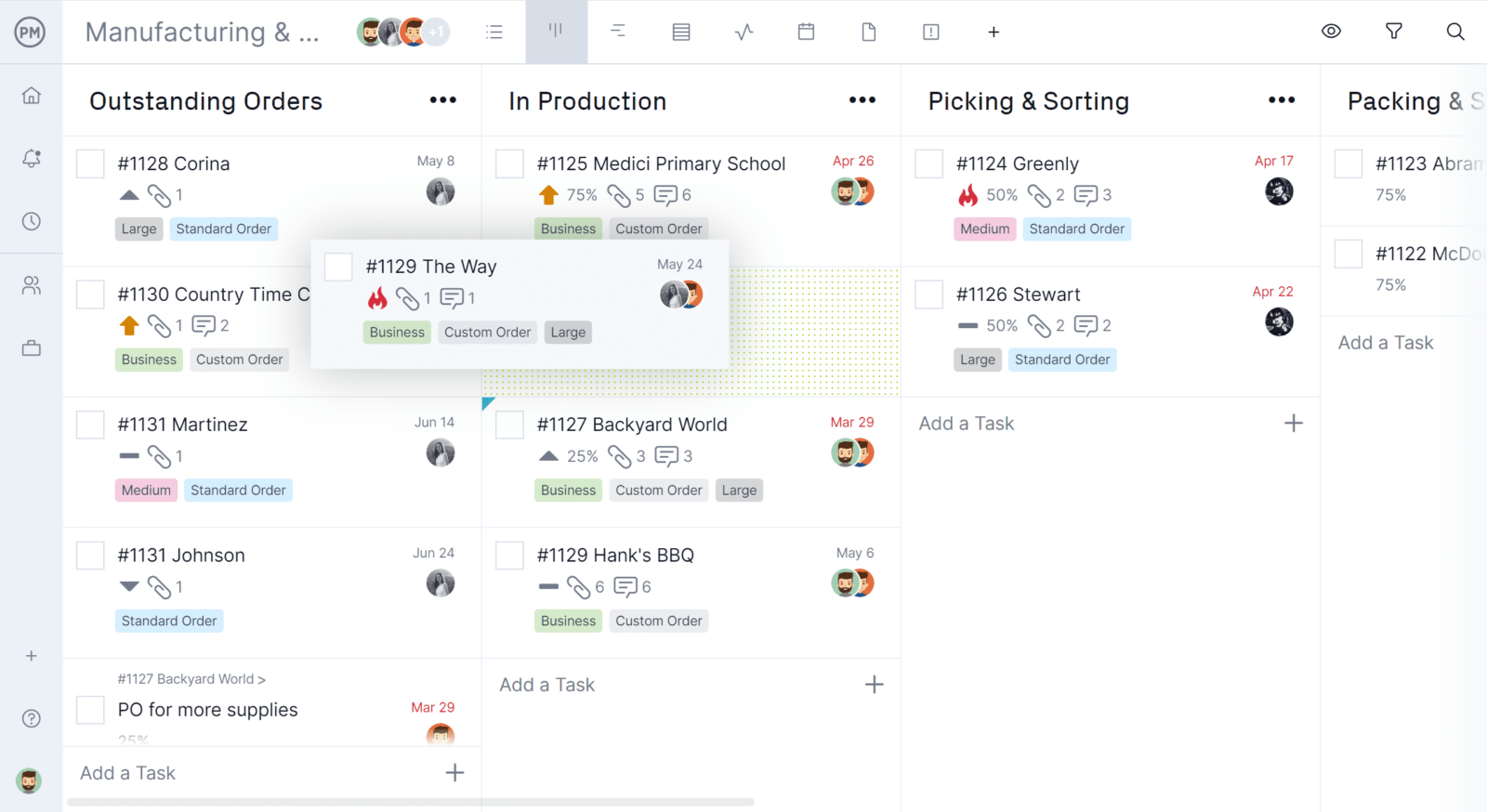Screen dimensions: 1487x812
Task: Open the #1127 Backyard World parent link
Action: click(191, 679)
